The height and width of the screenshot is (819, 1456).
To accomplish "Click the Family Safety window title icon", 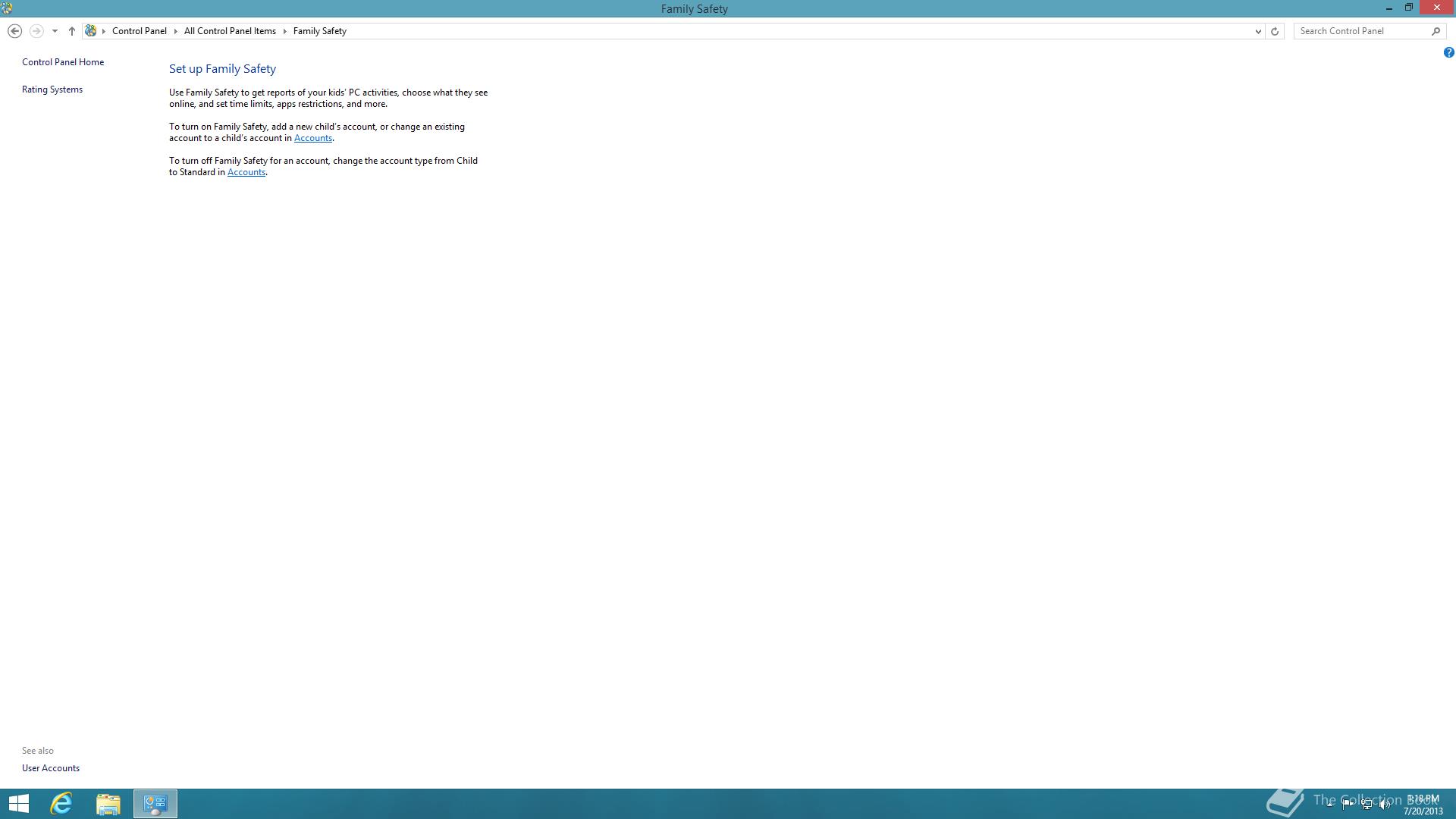I will click(7, 8).
